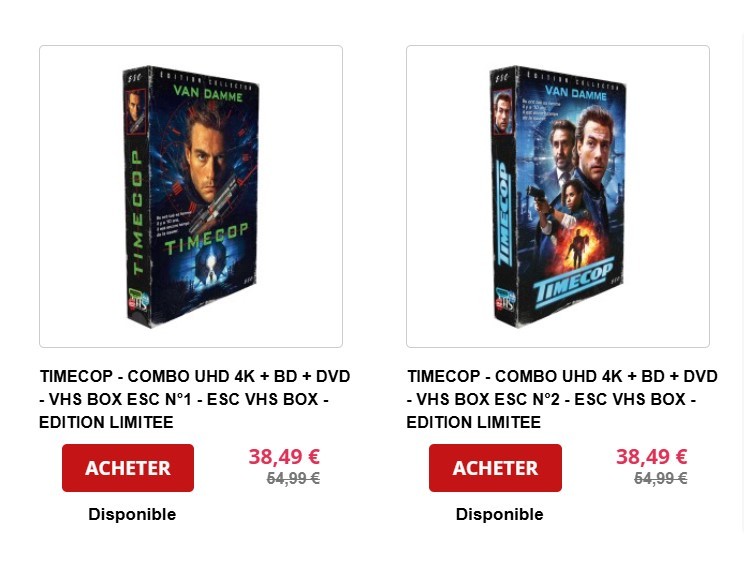Click the ACHETER button for VHS Box N°1

(x=128, y=468)
